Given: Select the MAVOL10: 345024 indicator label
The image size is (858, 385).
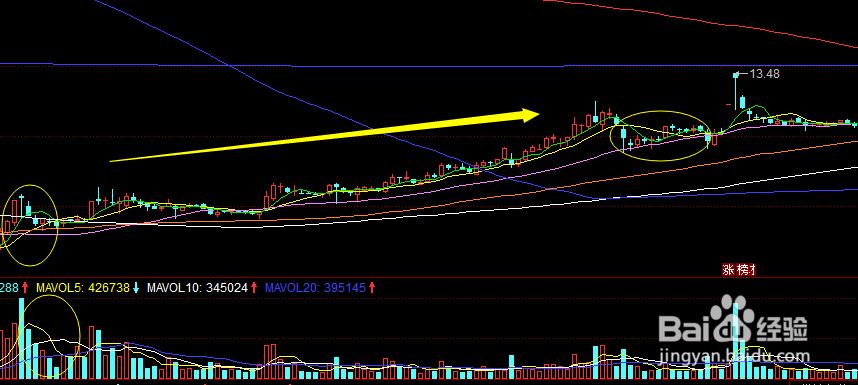Looking at the screenshot, I should pyautogui.click(x=198, y=287).
